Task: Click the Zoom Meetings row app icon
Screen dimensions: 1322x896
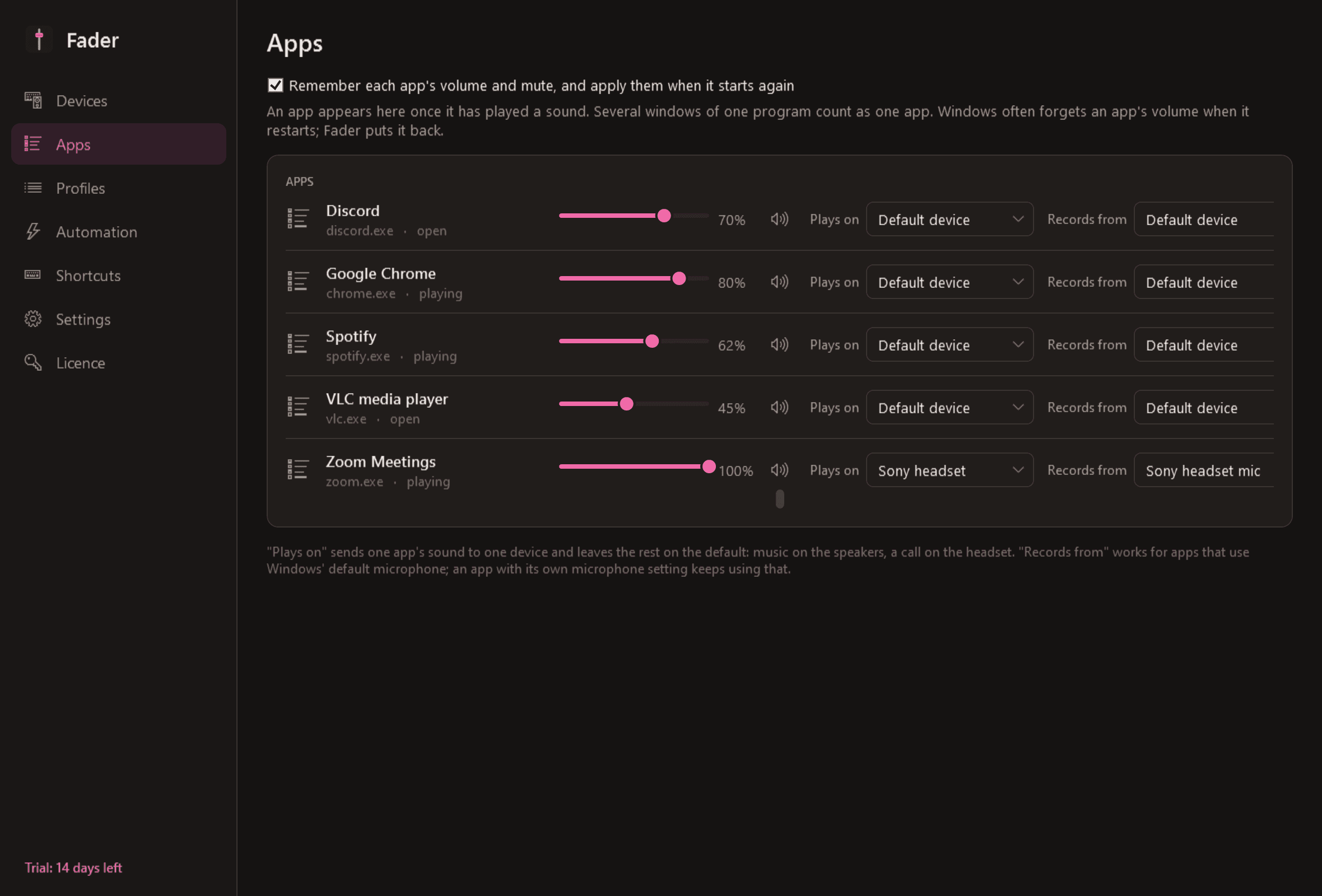Action: coord(298,470)
